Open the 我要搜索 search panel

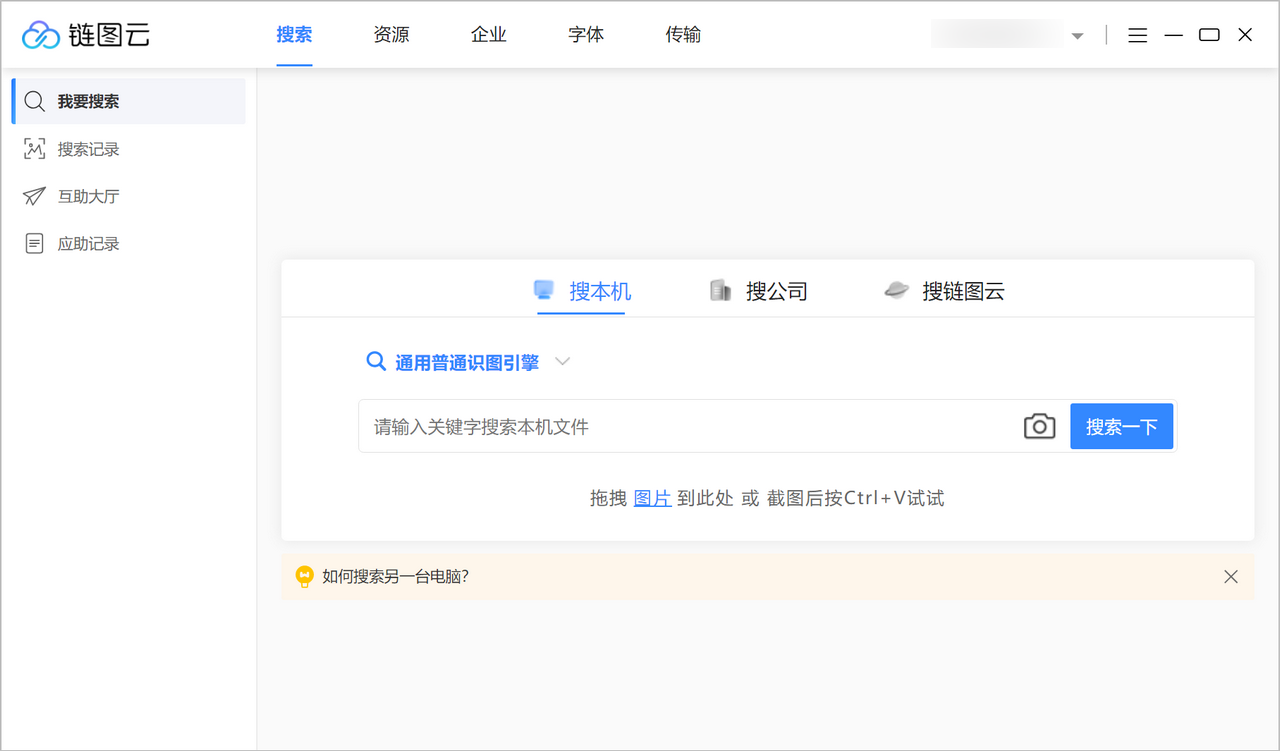pyautogui.click(x=89, y=101)
